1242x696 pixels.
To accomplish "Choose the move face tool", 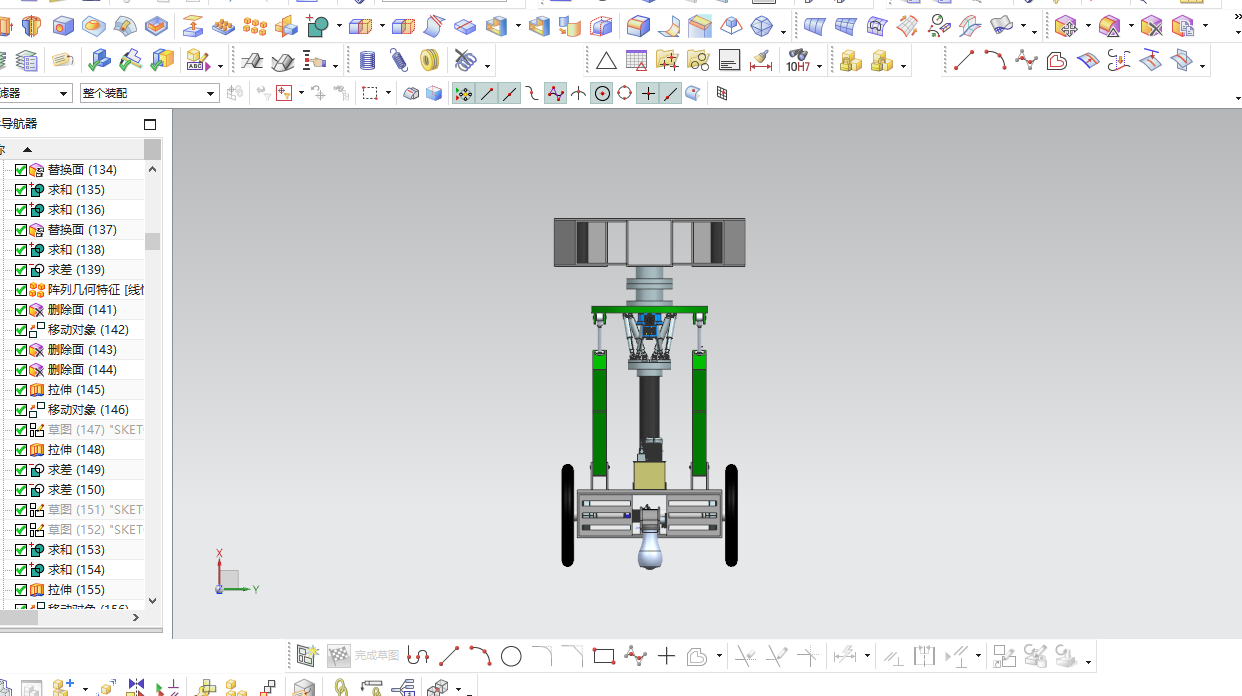I will pyautogui.click(x=1067, y=26).
